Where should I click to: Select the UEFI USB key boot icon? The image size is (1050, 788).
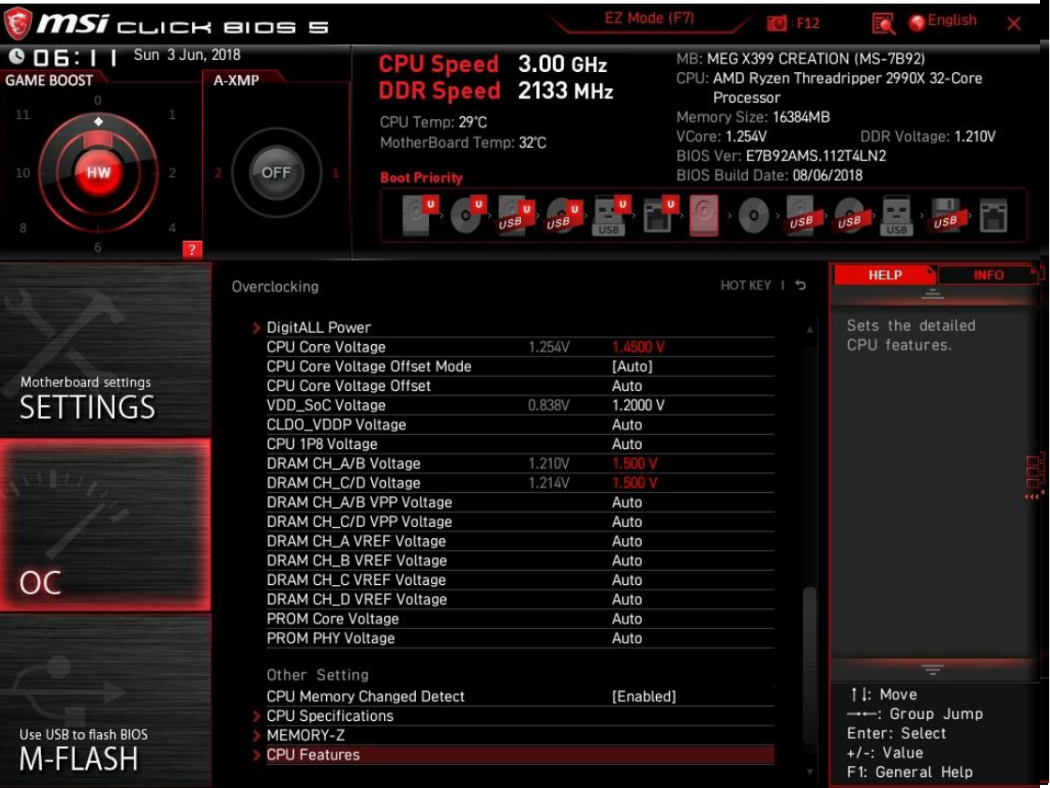tap(611, 215)
